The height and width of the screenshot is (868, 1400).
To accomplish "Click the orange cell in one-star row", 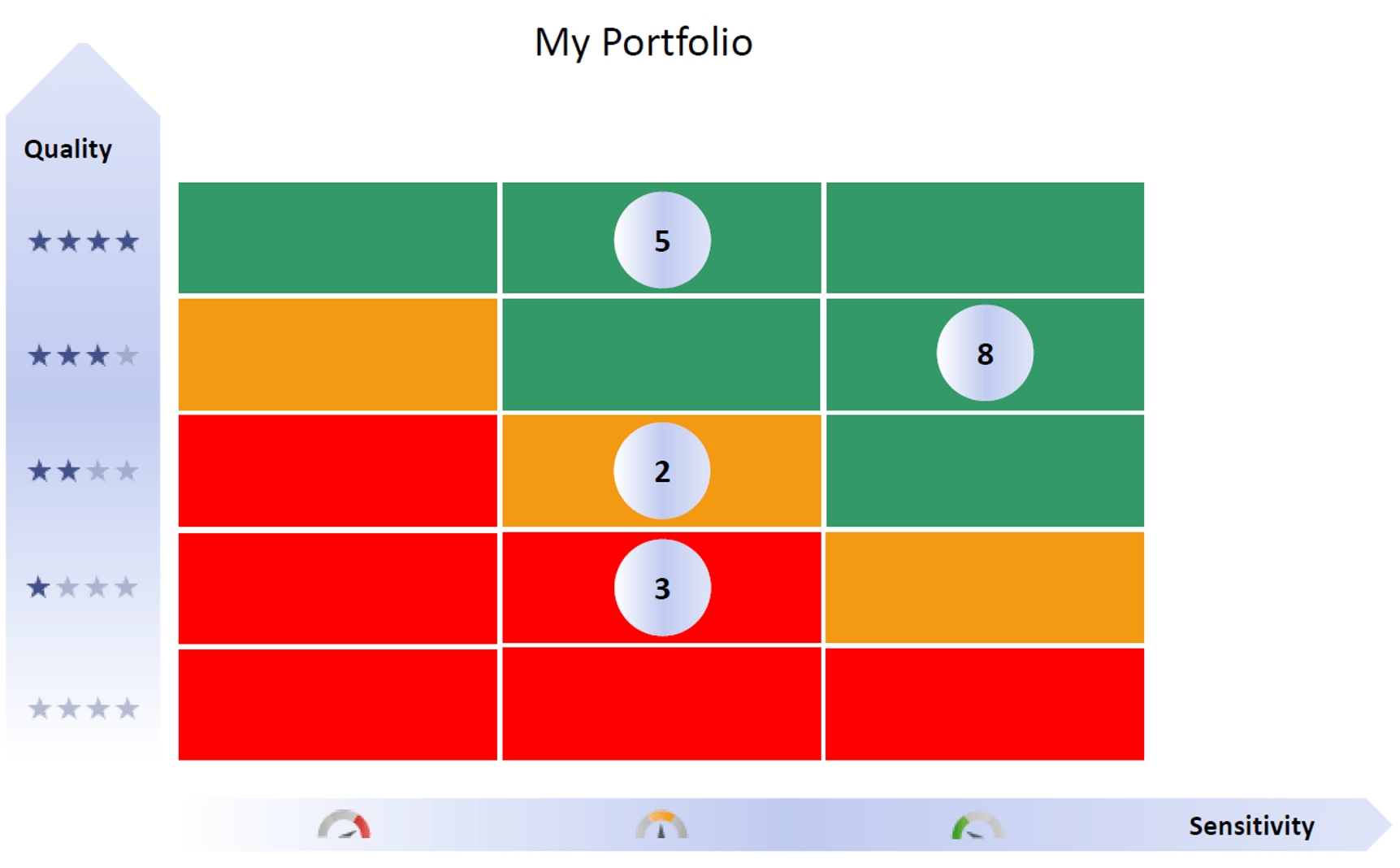I will click(x=985, y=588).
